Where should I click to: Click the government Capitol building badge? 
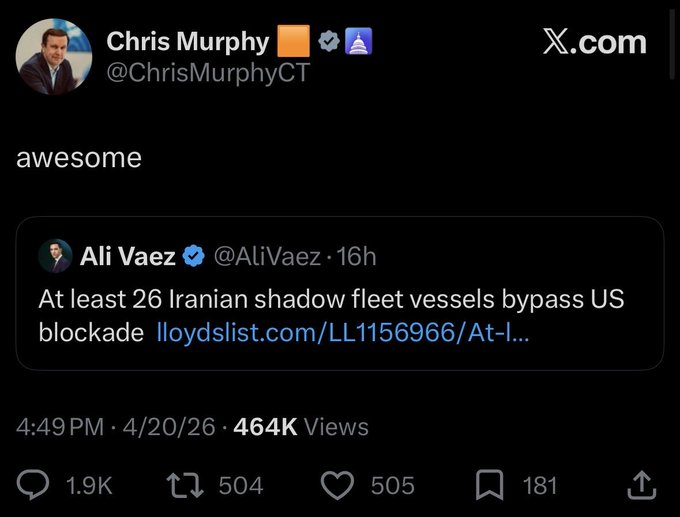tap(359, 42)
